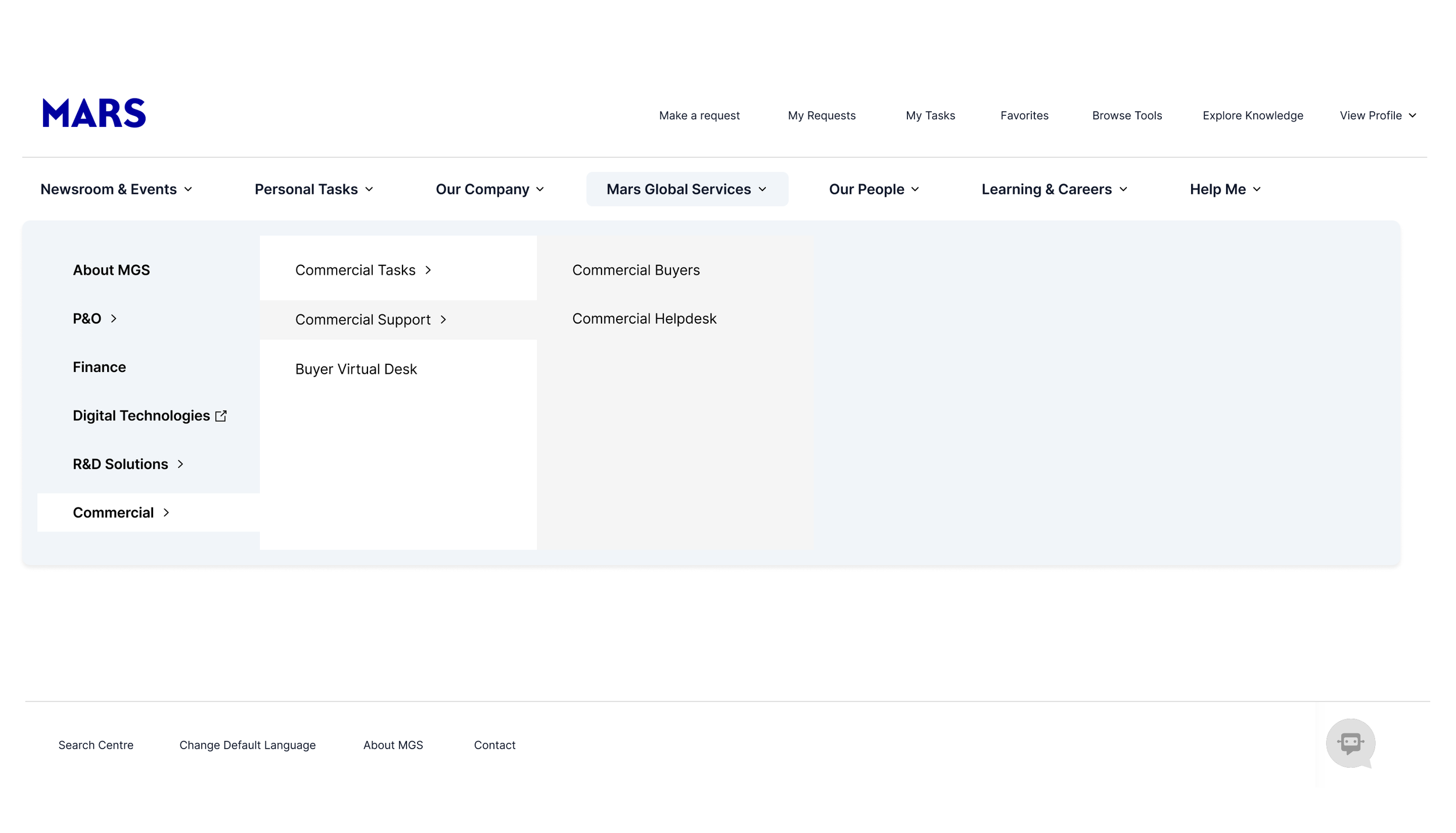
Task: Expand the P&O submenu
Action: click(x=94, y=318)
